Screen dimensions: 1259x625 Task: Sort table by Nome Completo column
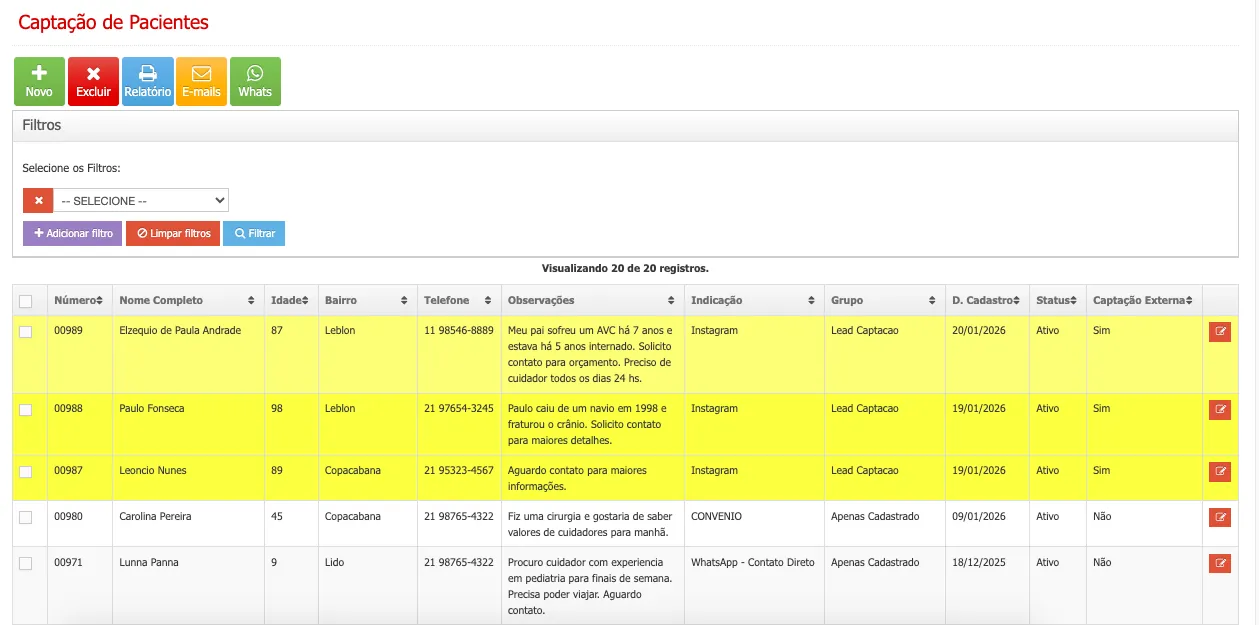coord(188,300)
